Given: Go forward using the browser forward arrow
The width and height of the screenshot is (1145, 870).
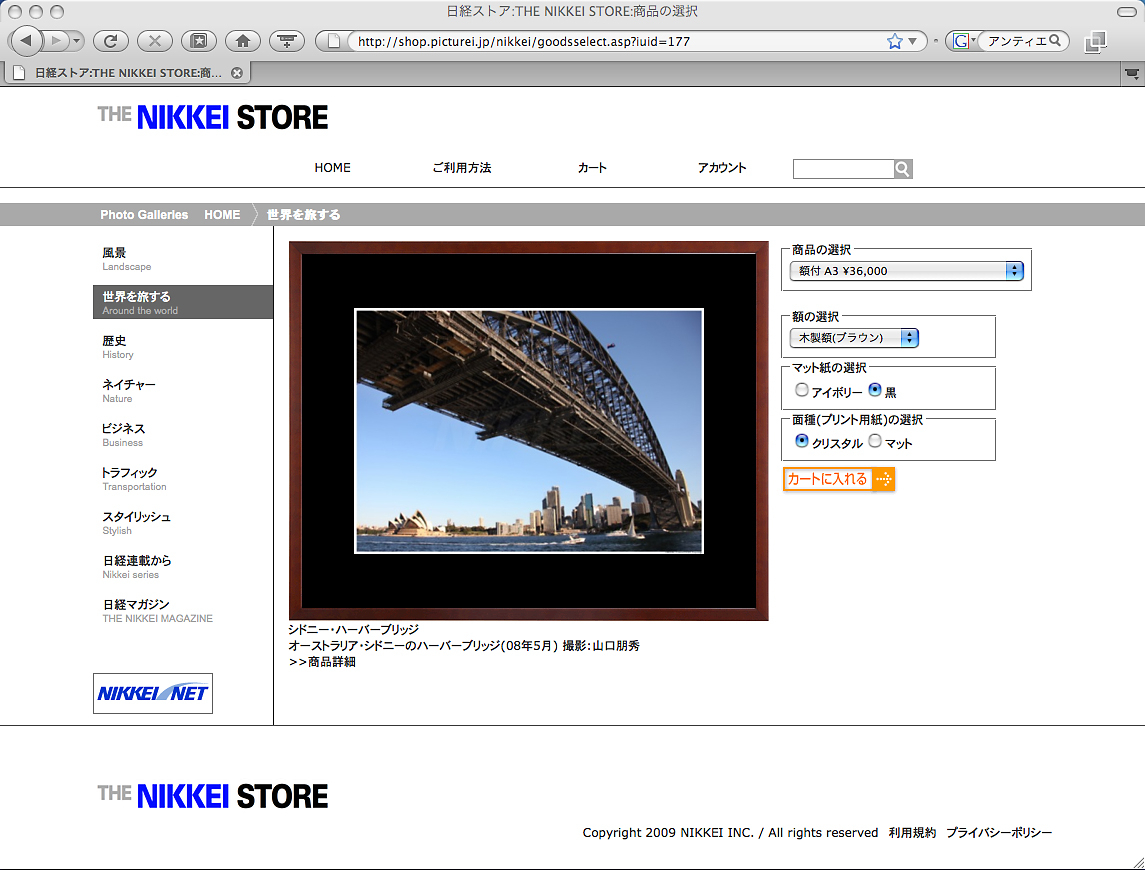Looking at the screenshot, I should point(56,41).
